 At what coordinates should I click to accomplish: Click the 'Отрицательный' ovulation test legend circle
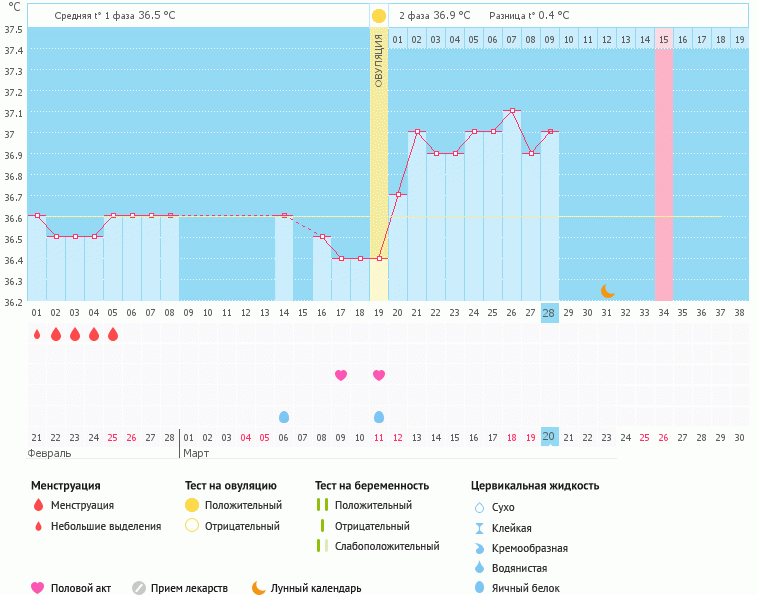(x=192, y=526)
